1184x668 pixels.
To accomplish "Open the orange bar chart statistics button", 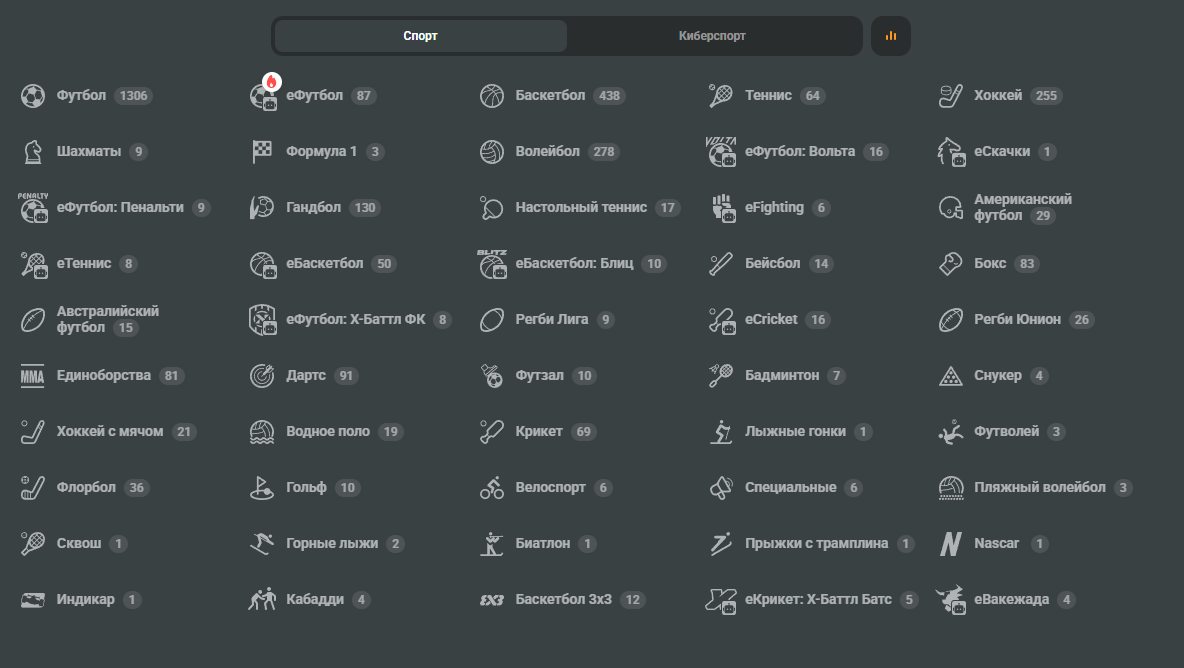I will click(x=891, y=35).
